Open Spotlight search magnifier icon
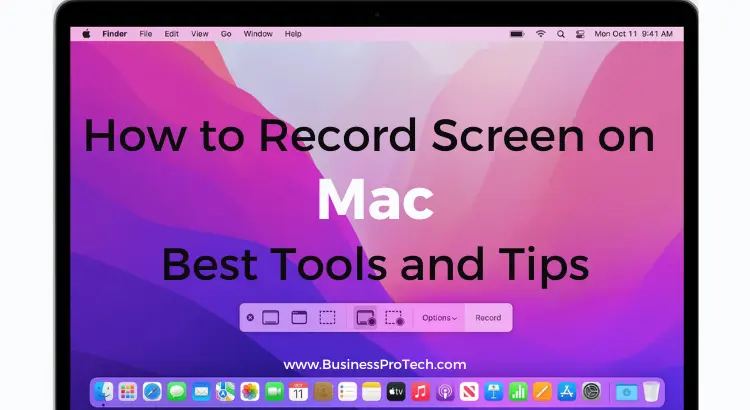 (x=561, y=34)
